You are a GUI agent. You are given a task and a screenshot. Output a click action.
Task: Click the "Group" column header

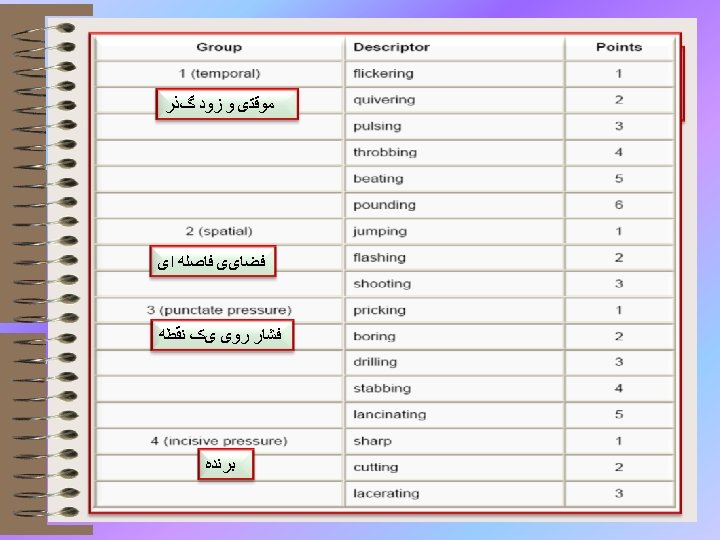pyautogui.click(x=219, y=47)
